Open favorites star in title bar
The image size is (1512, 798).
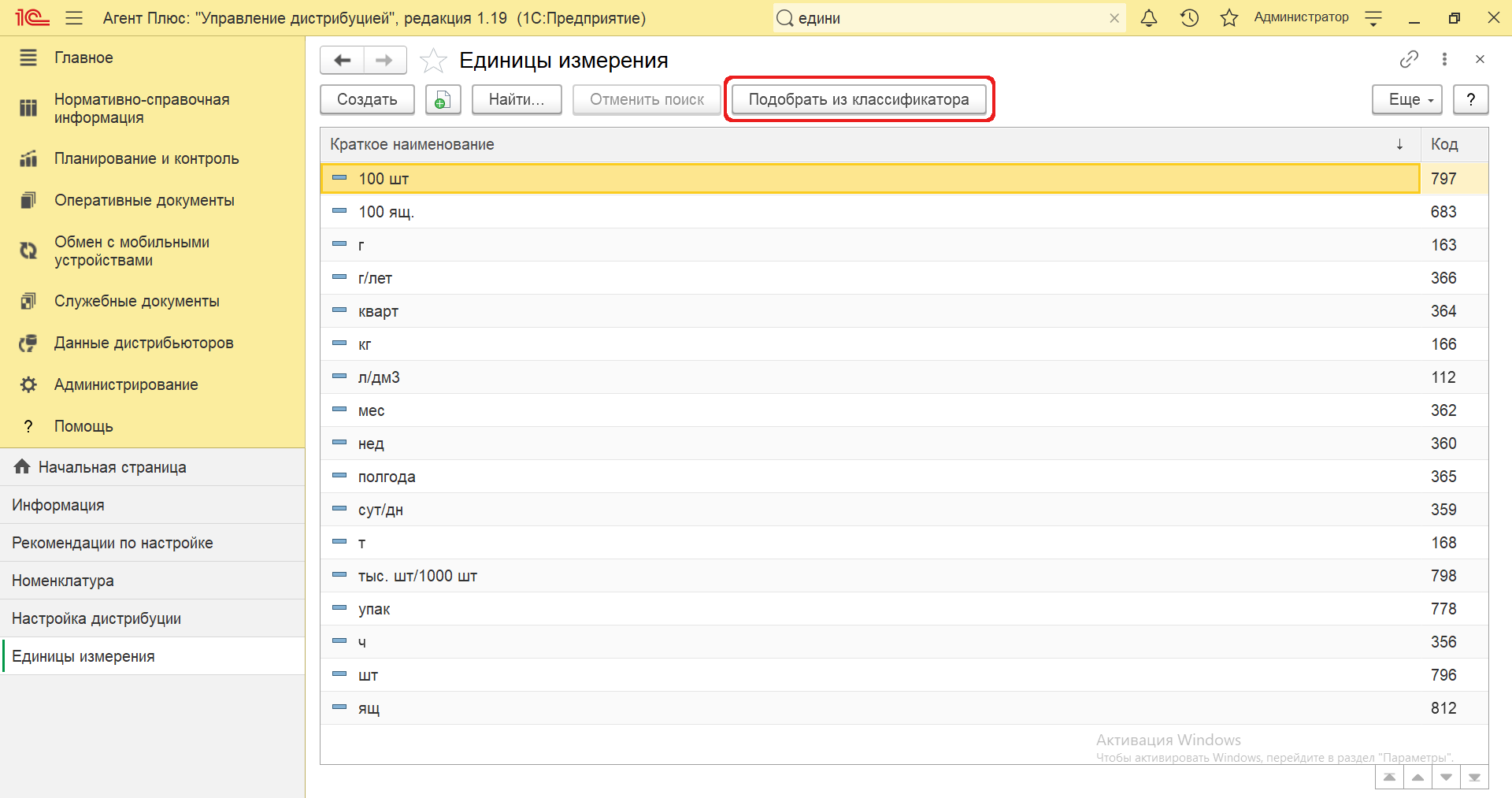pyautogui.click(x=1229, y=18)
